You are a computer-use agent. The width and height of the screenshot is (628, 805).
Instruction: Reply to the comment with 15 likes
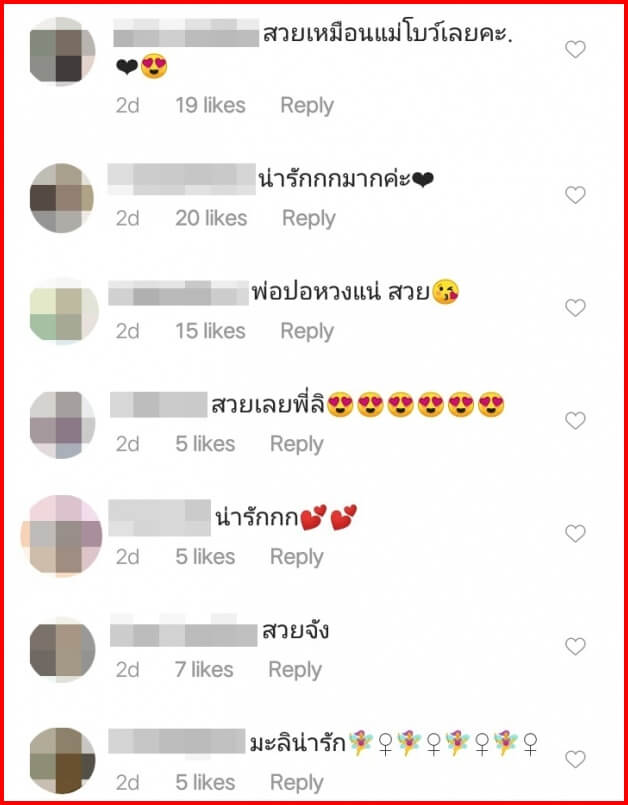tap(307, 332)
